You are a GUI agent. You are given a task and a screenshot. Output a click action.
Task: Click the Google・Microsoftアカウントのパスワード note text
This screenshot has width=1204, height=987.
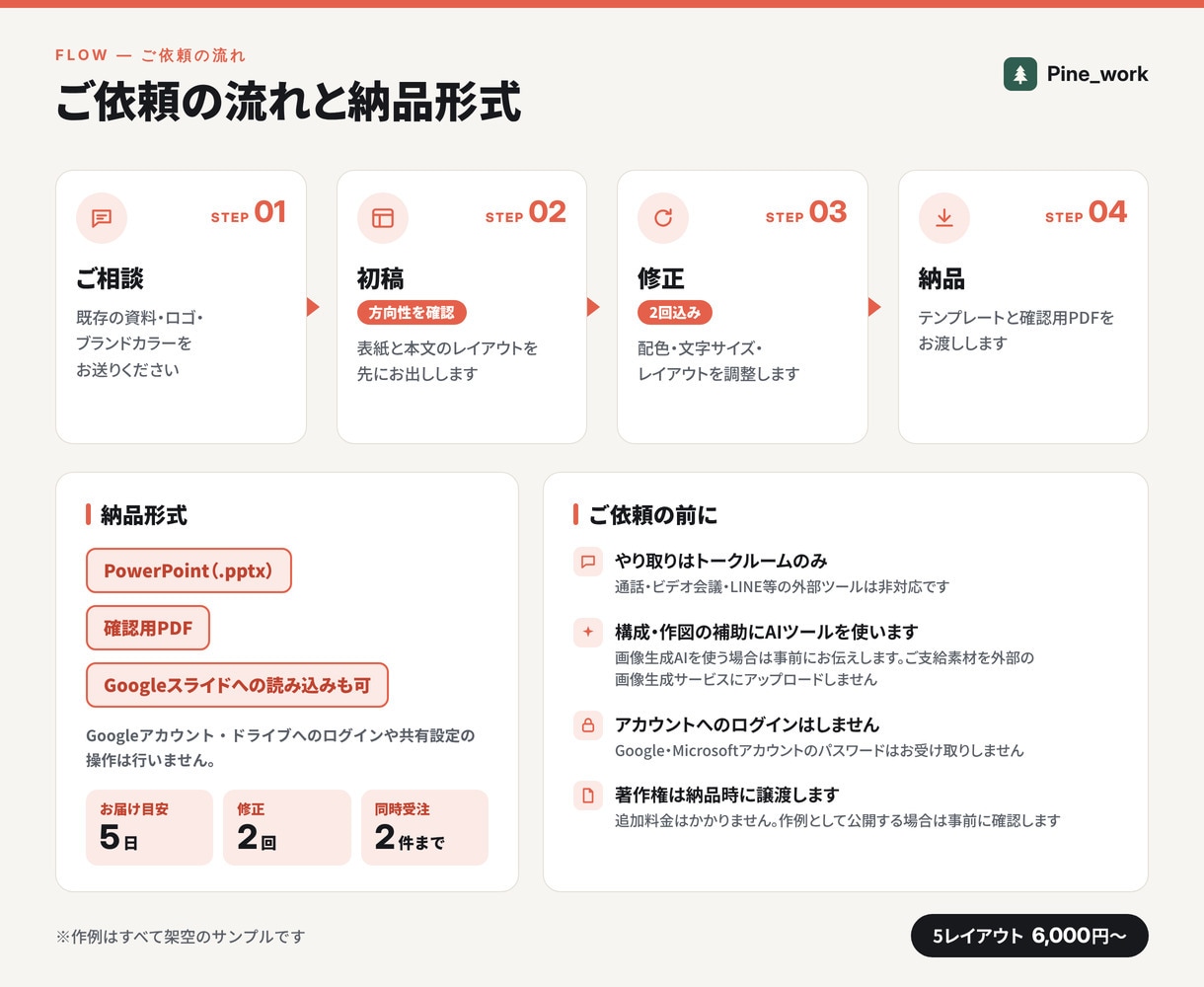pyautogui.click(x=819, y=751)
